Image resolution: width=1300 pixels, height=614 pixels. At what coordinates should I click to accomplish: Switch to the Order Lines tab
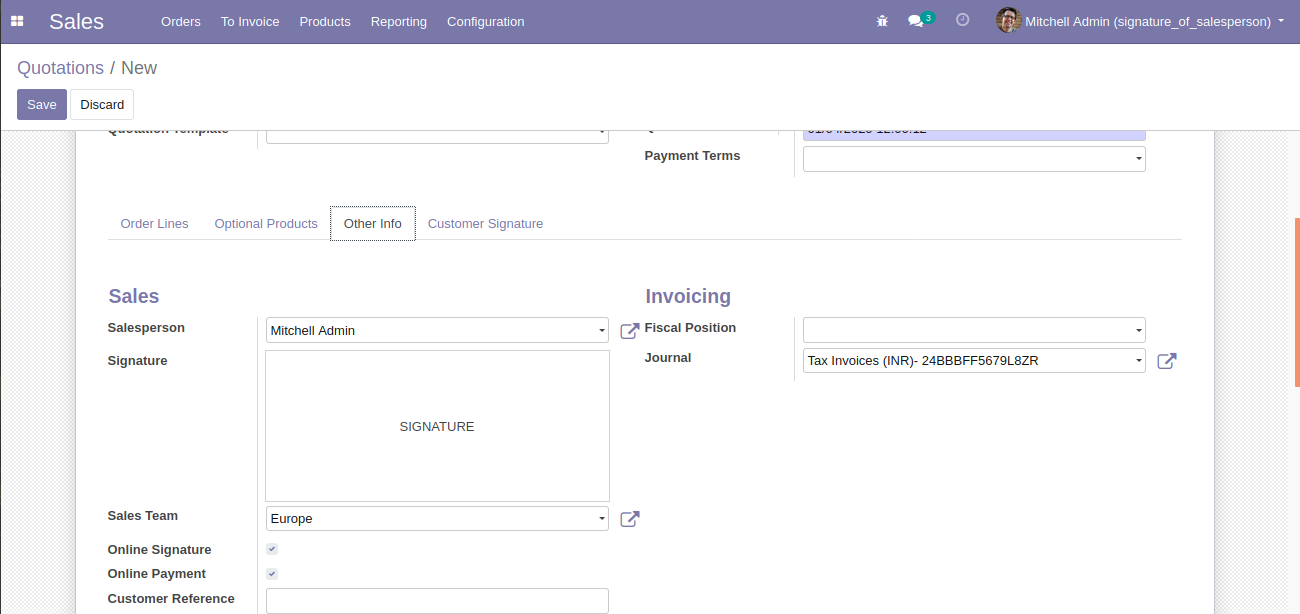click(x=154, y=224)
